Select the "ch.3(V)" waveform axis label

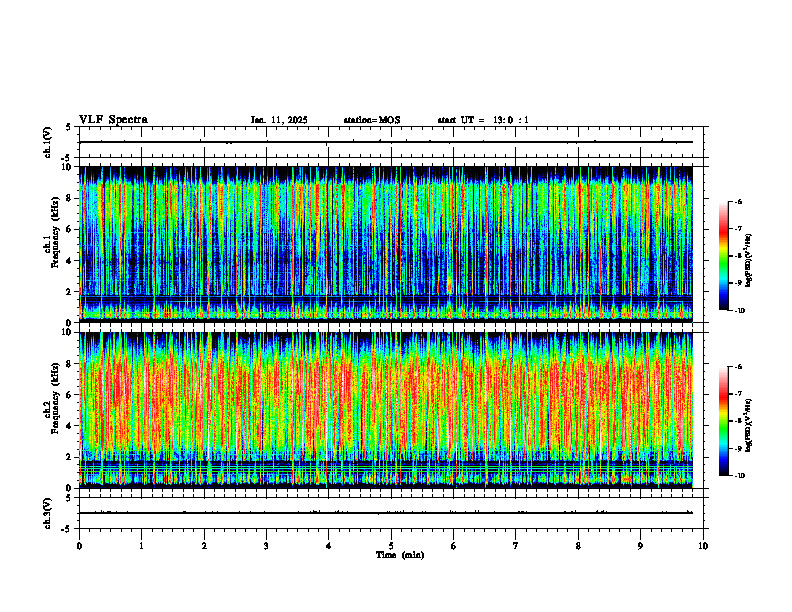[47, 513]
